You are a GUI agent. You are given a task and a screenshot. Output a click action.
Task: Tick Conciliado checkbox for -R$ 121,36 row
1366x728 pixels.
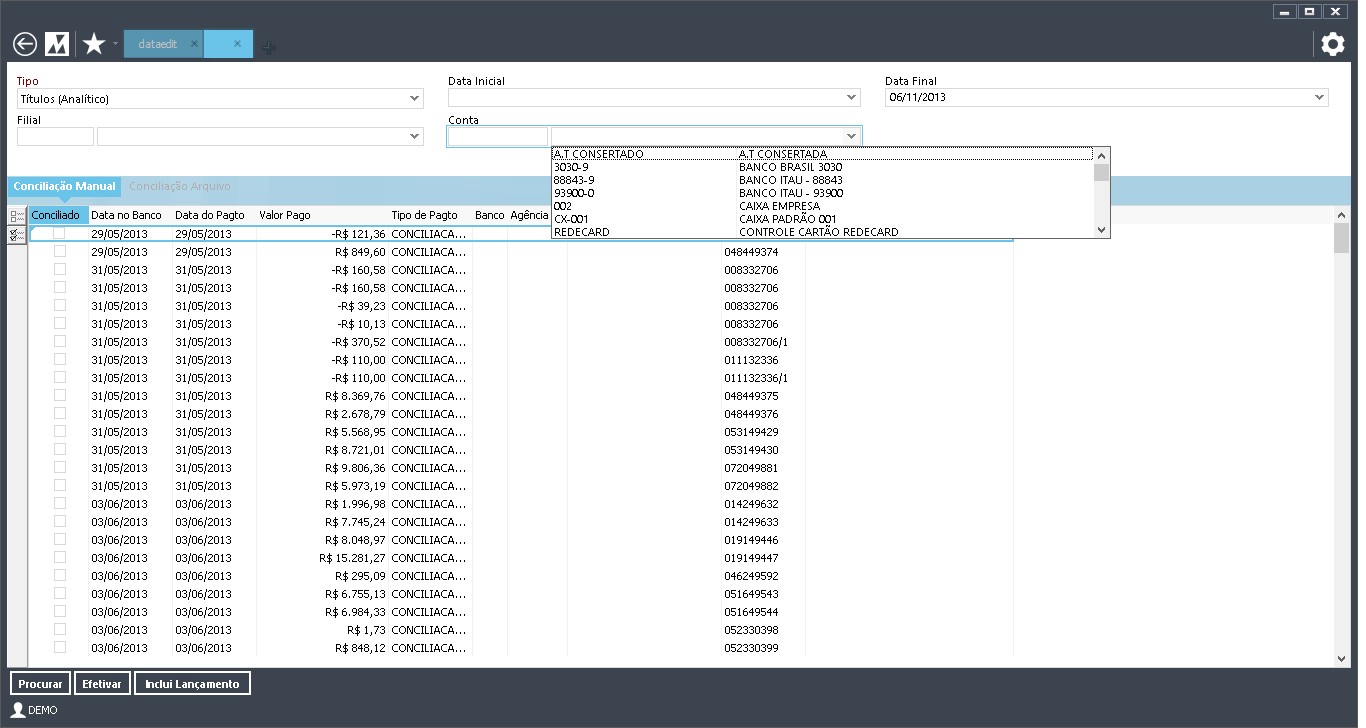(x=60, y=234)
